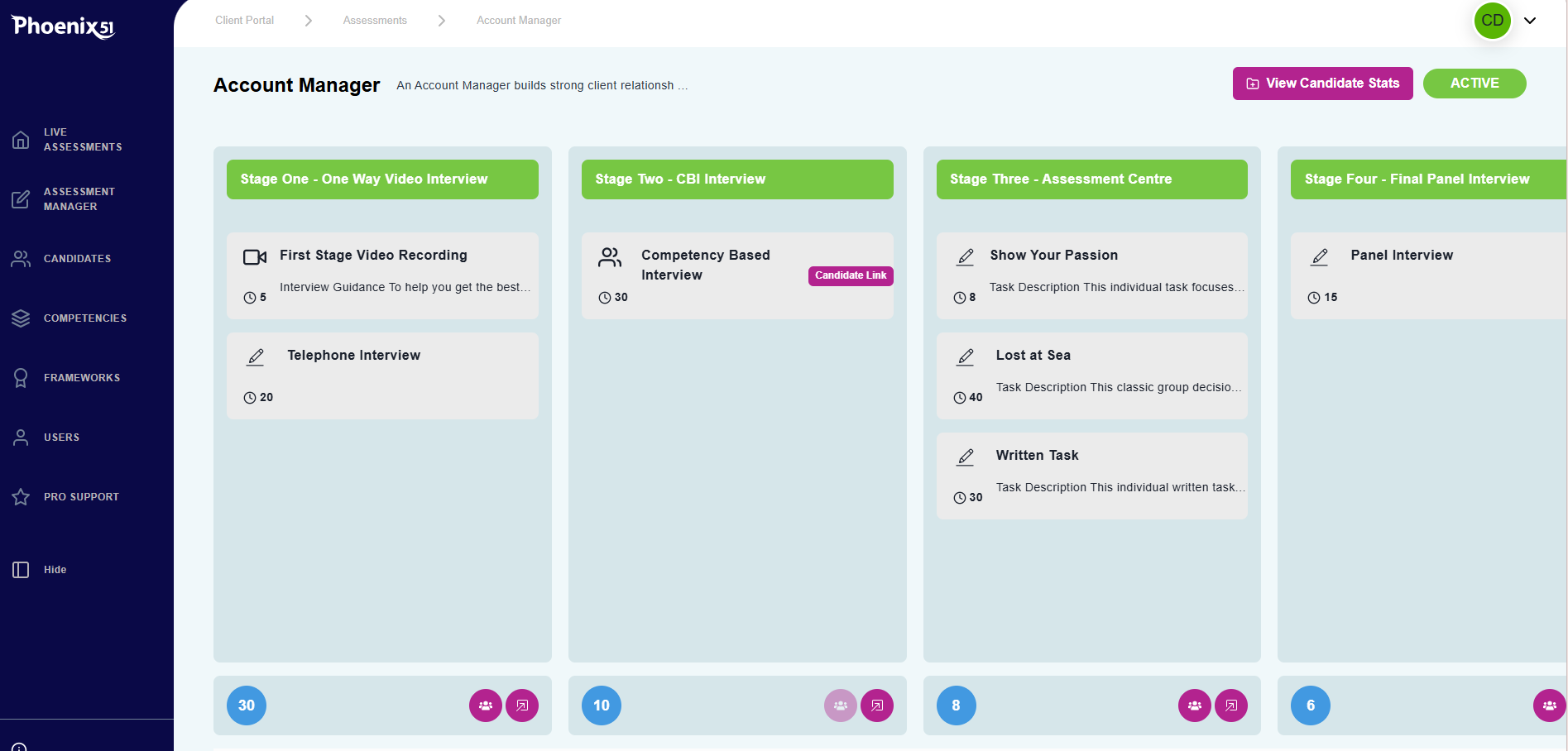
Task: Click pencil icon on Written Task card
Action: pyautogui.click(x=965, y=457)
